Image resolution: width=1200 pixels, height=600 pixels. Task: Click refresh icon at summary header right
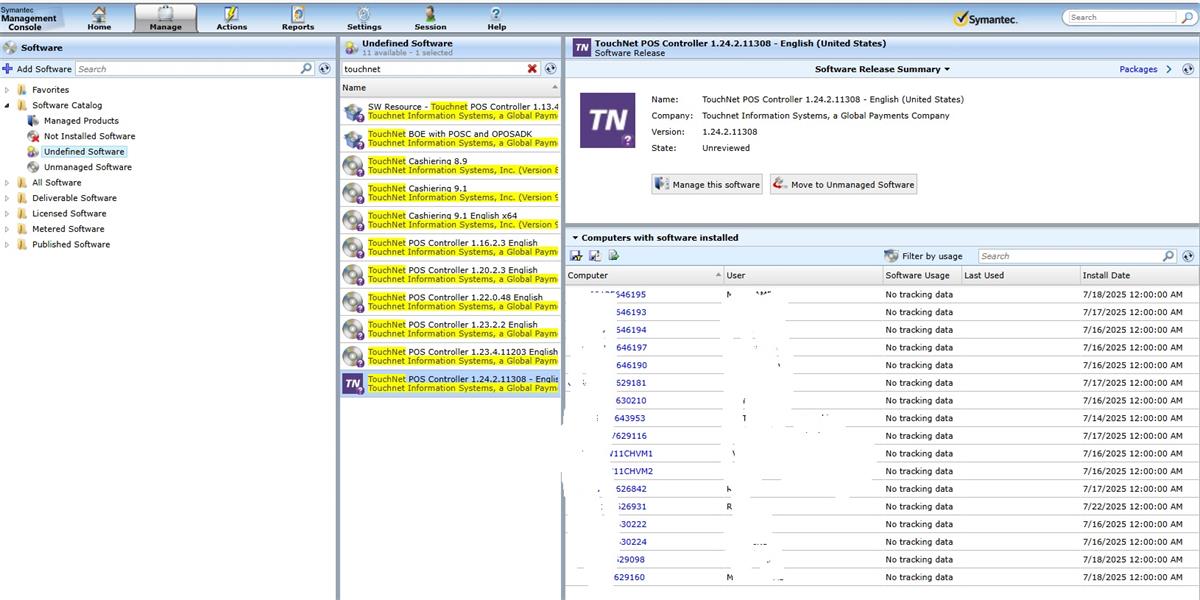[x=1188, y=69]
